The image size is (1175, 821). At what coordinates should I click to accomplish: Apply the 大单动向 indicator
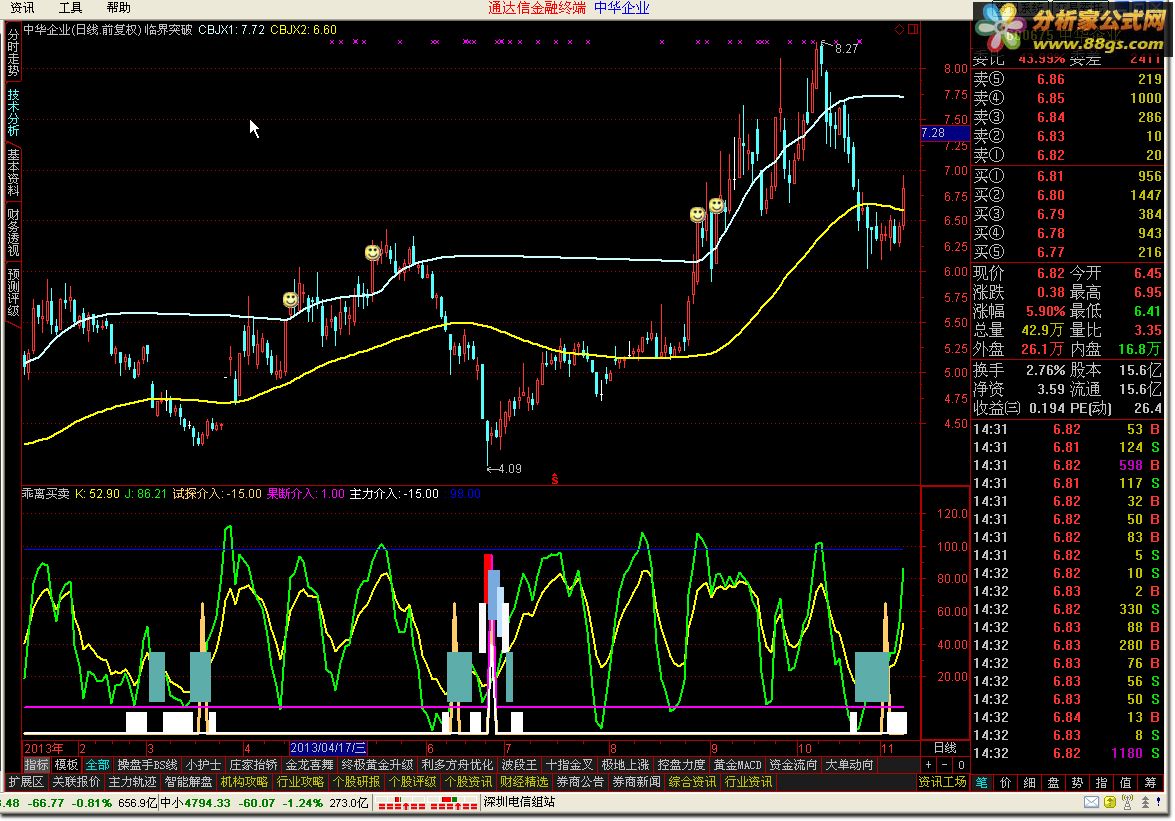(849, 765)
